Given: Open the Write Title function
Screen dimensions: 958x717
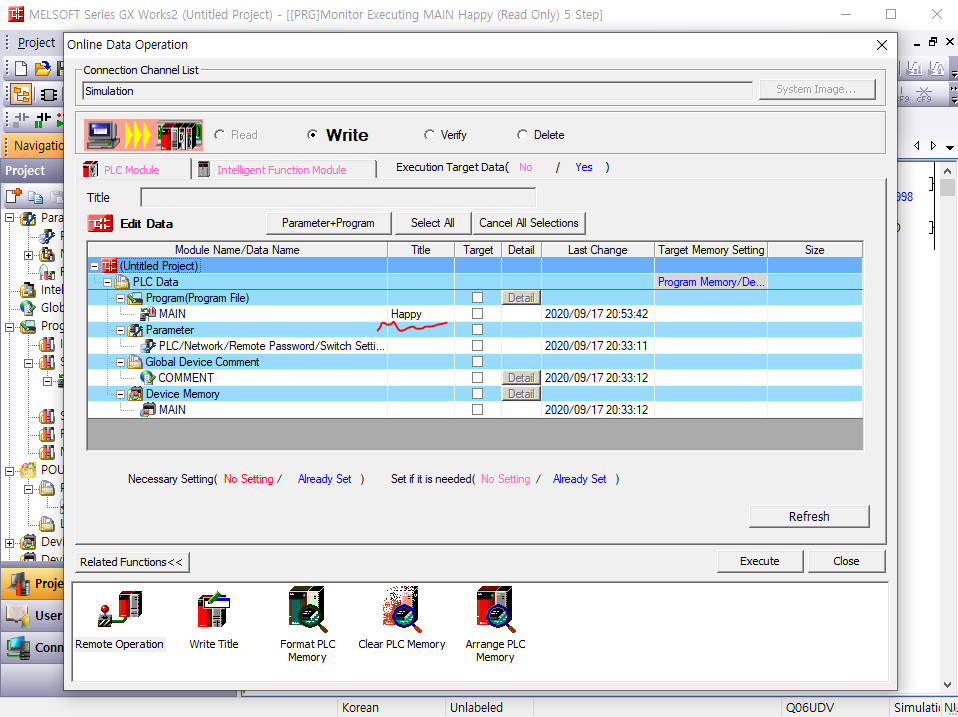Looking at the screenshot, I should (214, 619).
